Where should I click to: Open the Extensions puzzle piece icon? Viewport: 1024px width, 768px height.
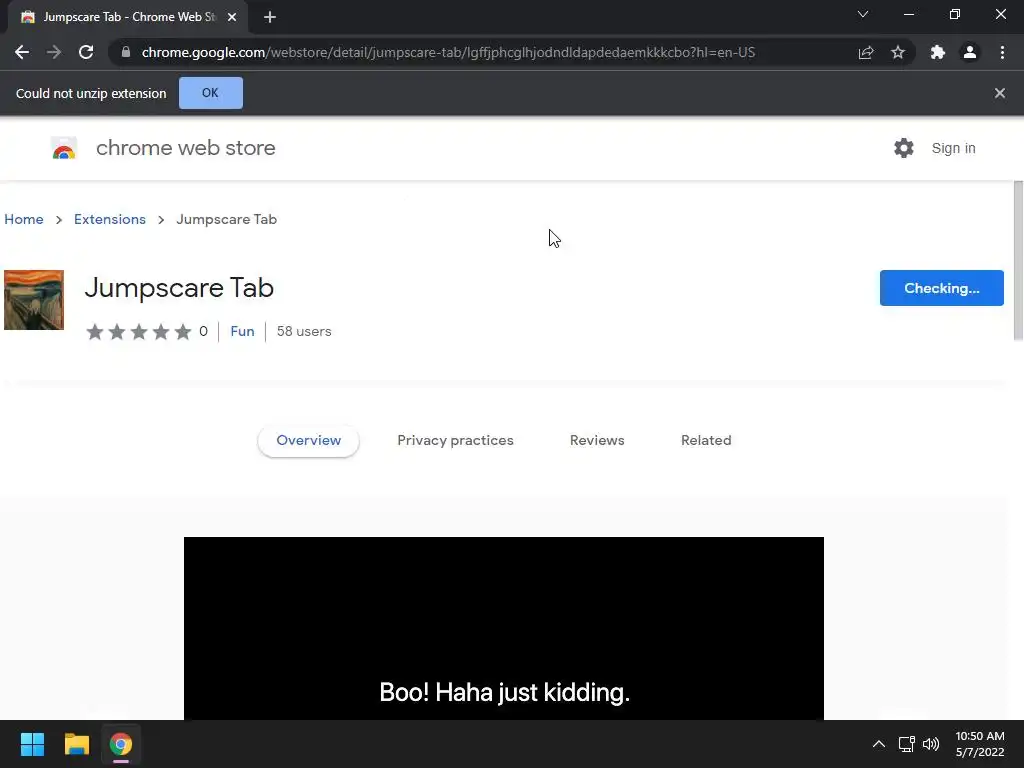point(938,52)
